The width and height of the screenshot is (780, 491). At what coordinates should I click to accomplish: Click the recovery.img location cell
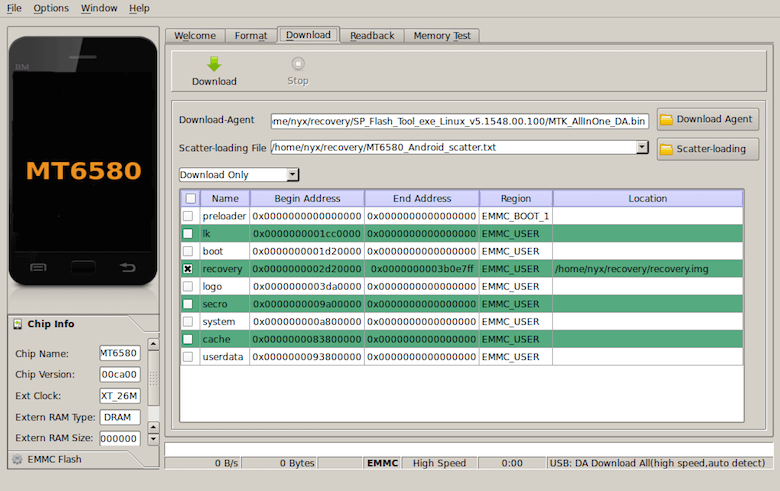[648, 269]
